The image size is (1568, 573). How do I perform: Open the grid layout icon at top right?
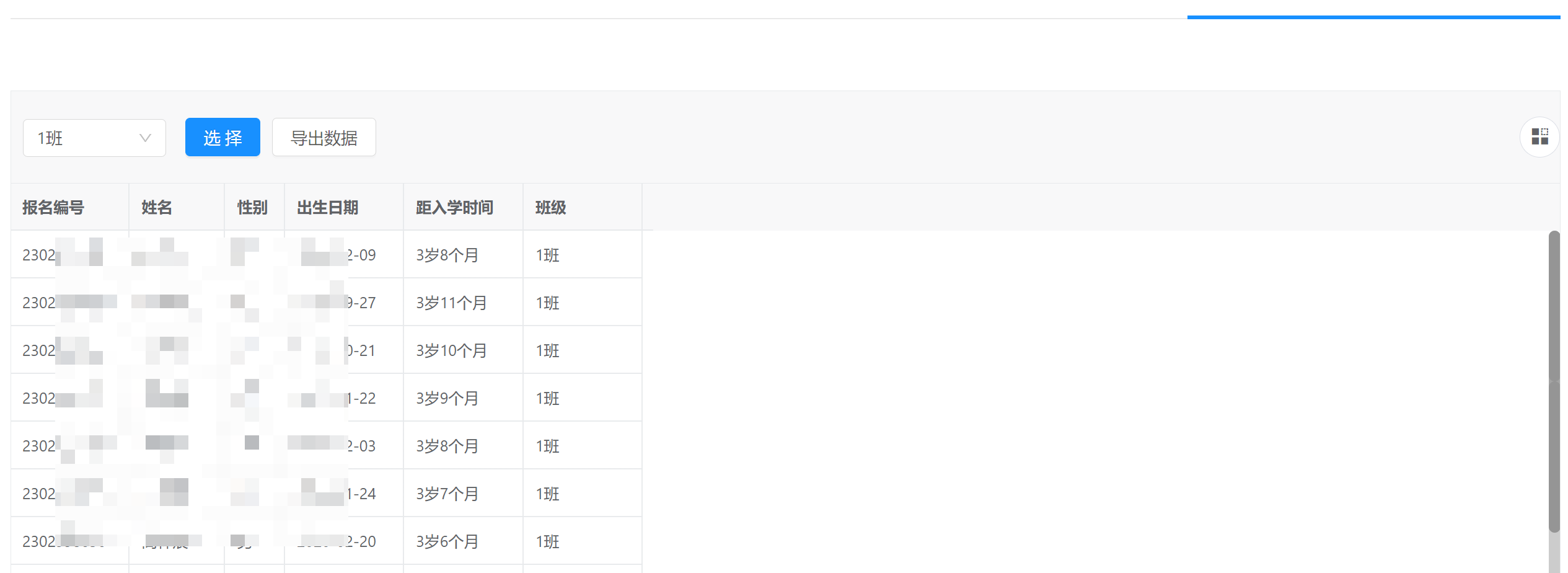[1539, 137]
